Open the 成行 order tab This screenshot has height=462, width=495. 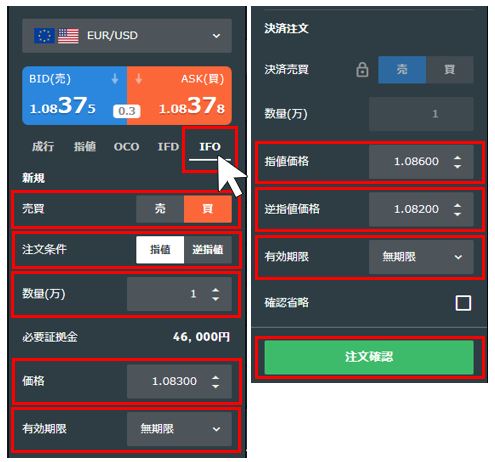click(x=43, y=146)
